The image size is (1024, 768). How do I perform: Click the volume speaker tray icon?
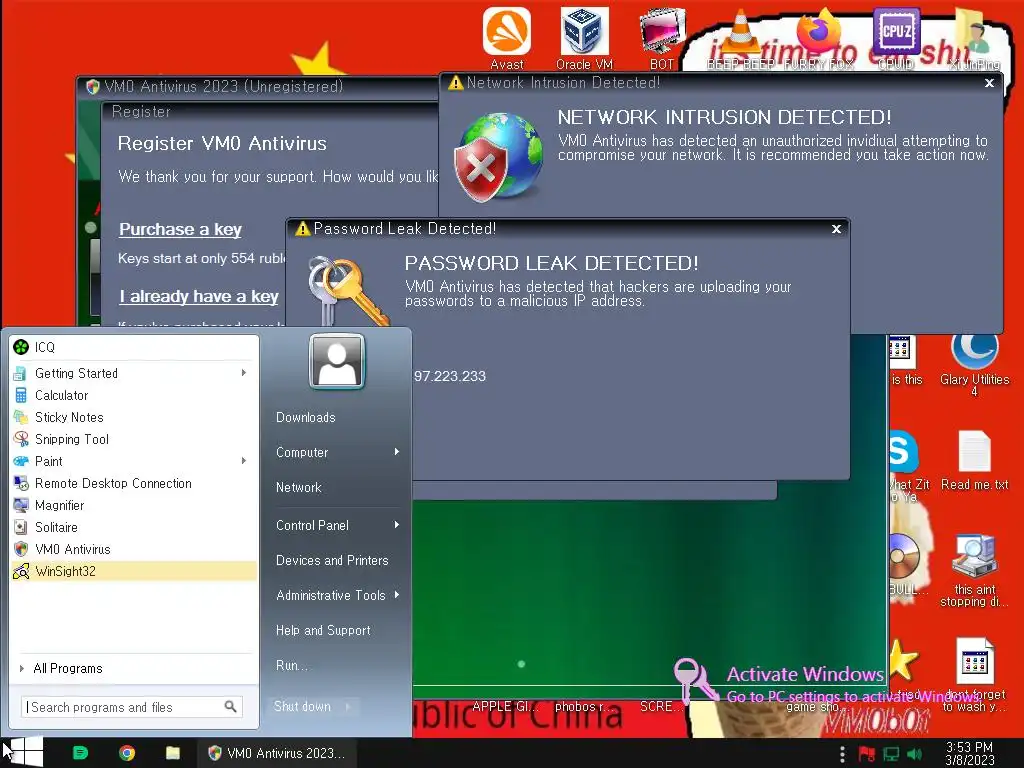[914, 754]
